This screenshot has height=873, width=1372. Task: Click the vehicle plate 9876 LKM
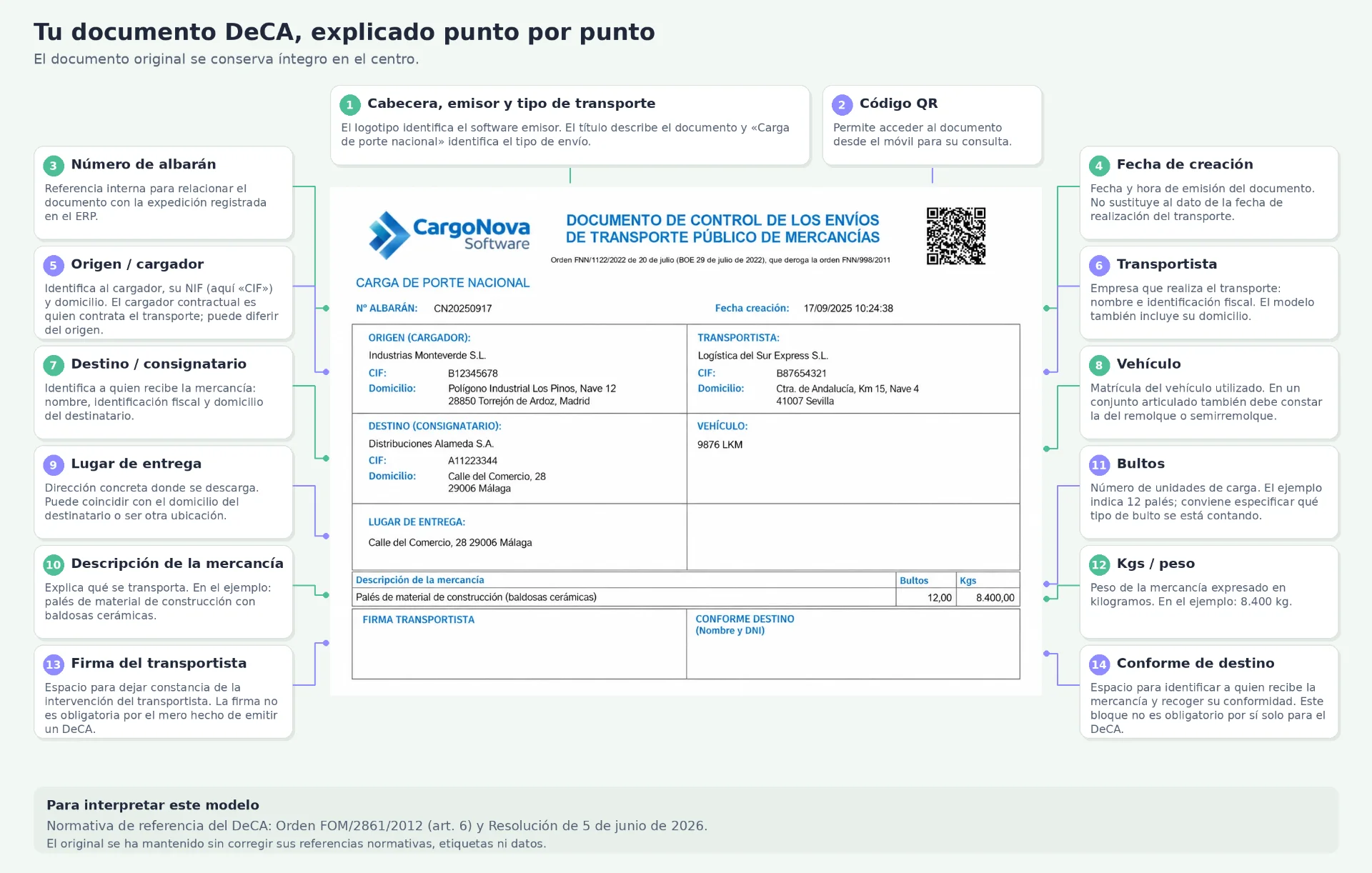point(720,444)
